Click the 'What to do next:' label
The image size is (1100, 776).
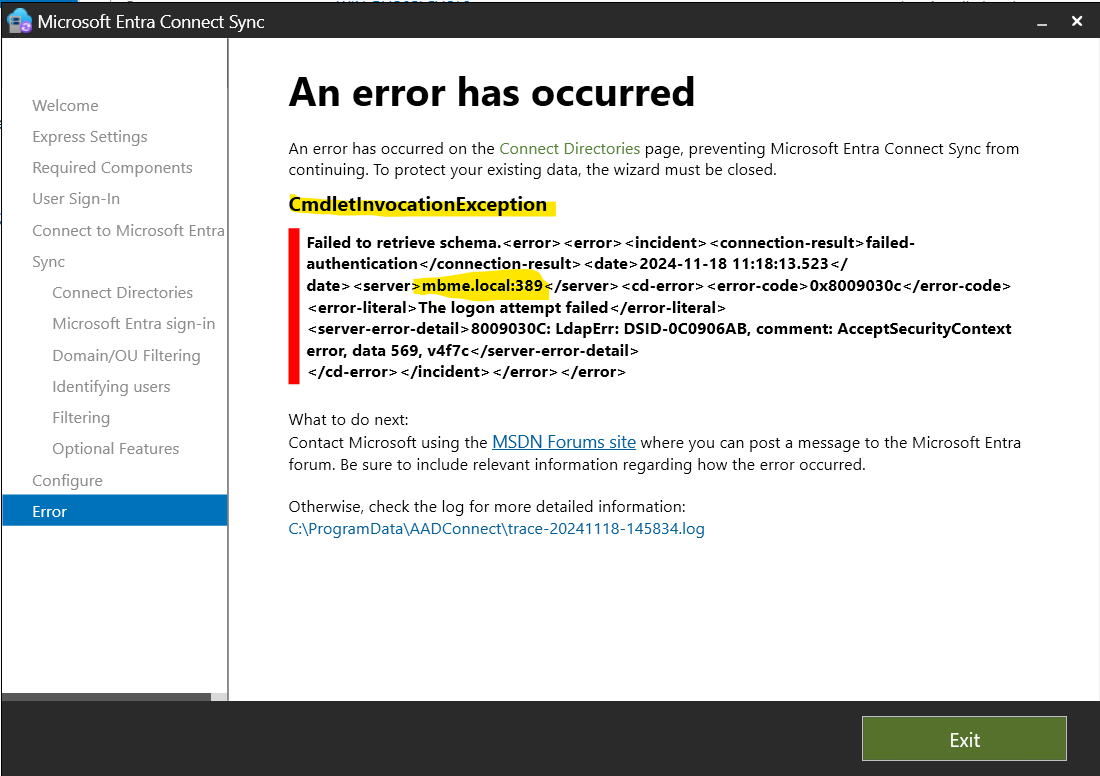348,420
